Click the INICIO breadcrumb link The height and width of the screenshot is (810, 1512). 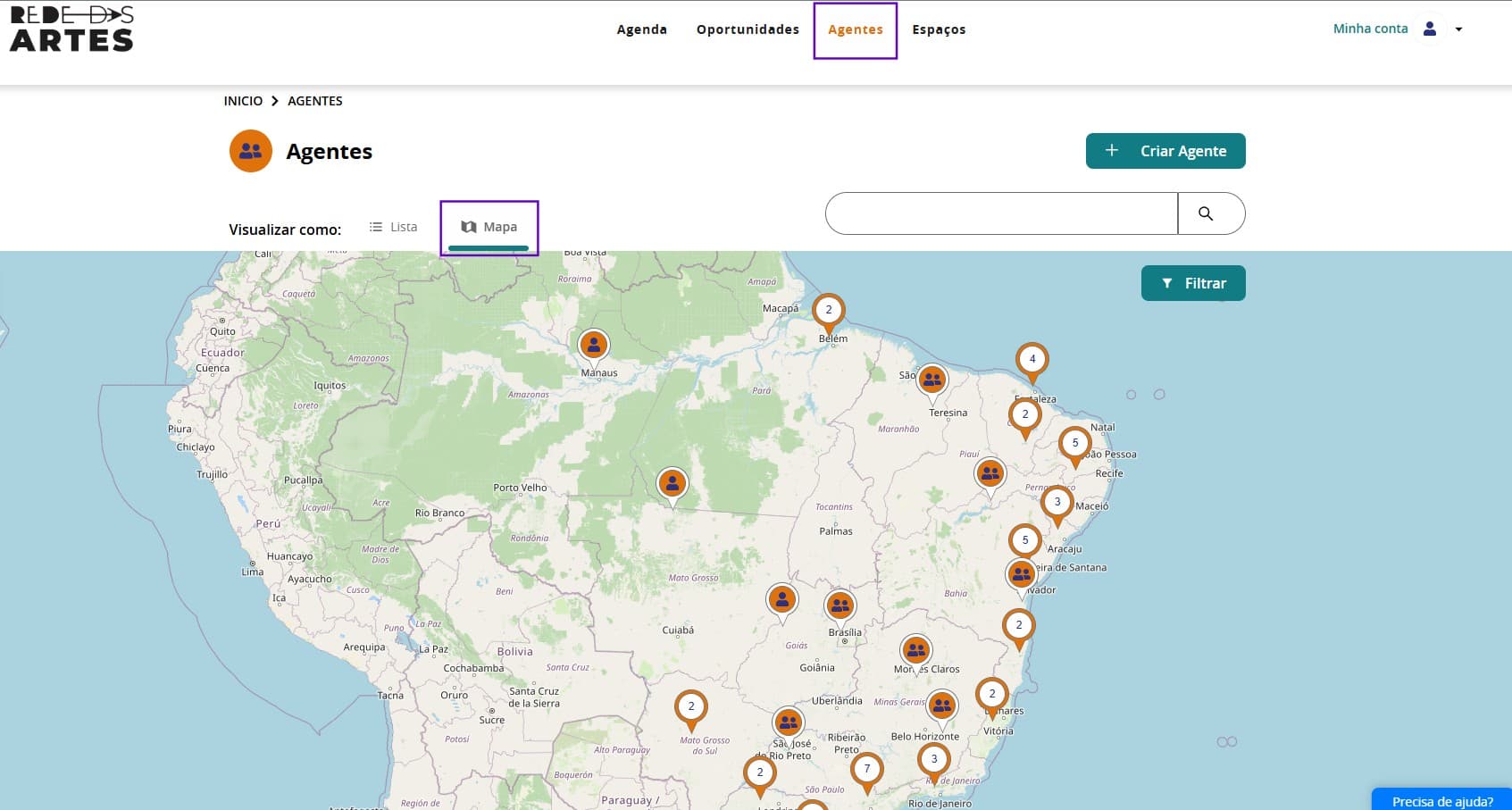[243, 101]
